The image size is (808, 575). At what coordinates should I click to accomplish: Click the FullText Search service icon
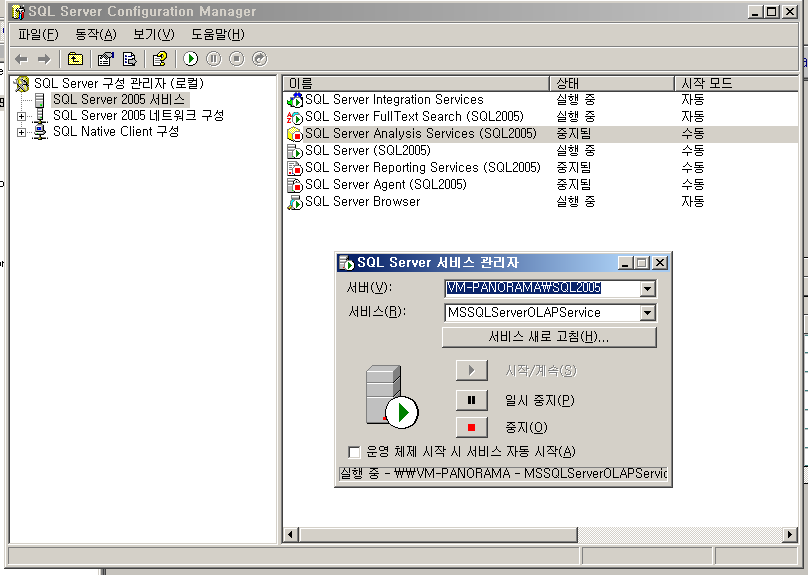295,117
